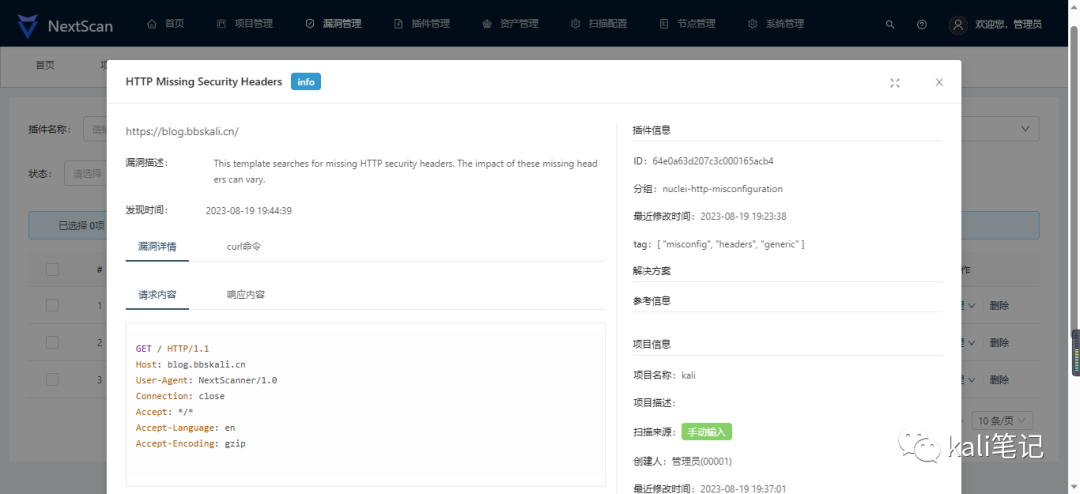Click the User-Agent: NextScanner/1.0 line

[207, 380]
